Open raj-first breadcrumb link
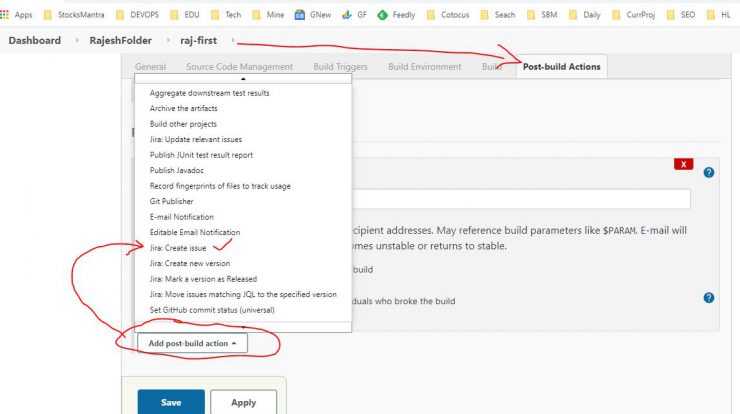The width and height of the screenshot is (740, 414). tap(198, 41)
